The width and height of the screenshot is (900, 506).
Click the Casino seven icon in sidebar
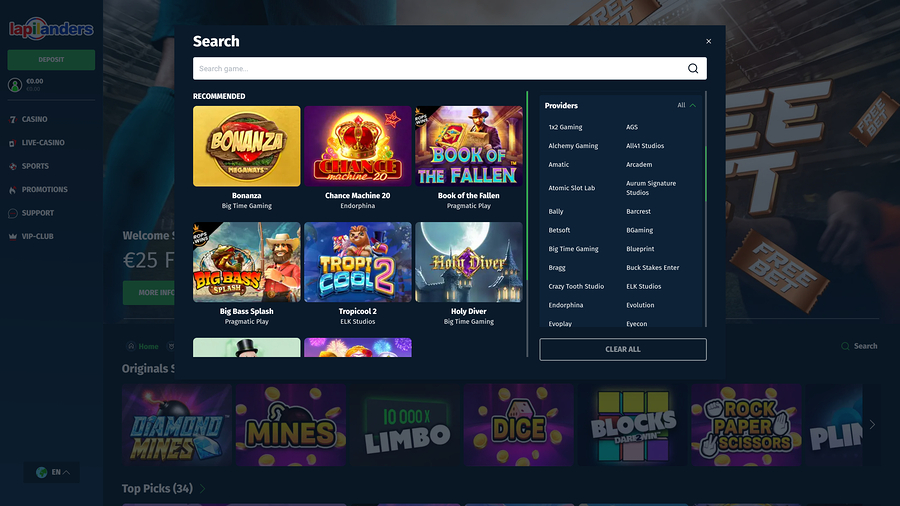pyautogui.click(x=13, y=119)
